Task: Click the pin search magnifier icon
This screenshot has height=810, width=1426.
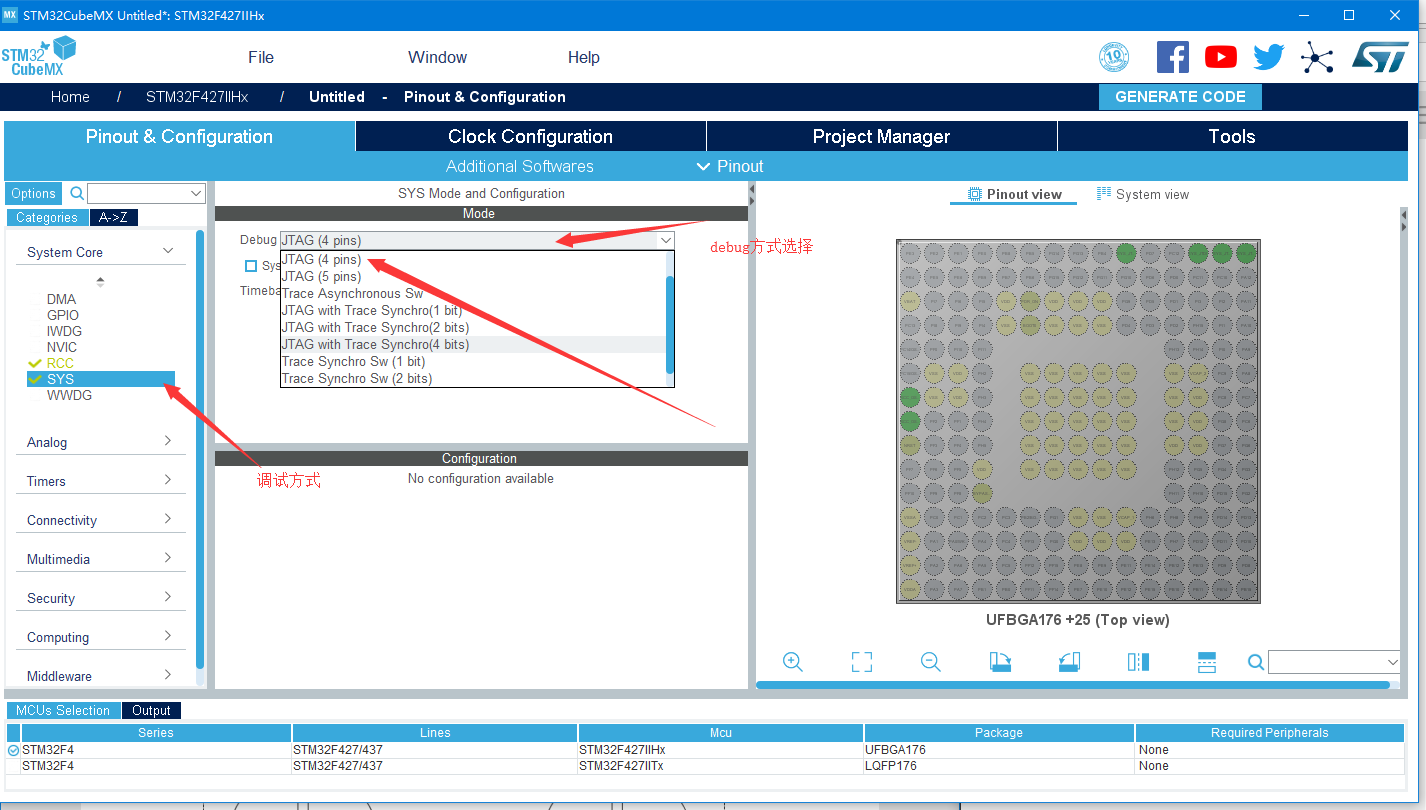Action: coord(1256,662)
